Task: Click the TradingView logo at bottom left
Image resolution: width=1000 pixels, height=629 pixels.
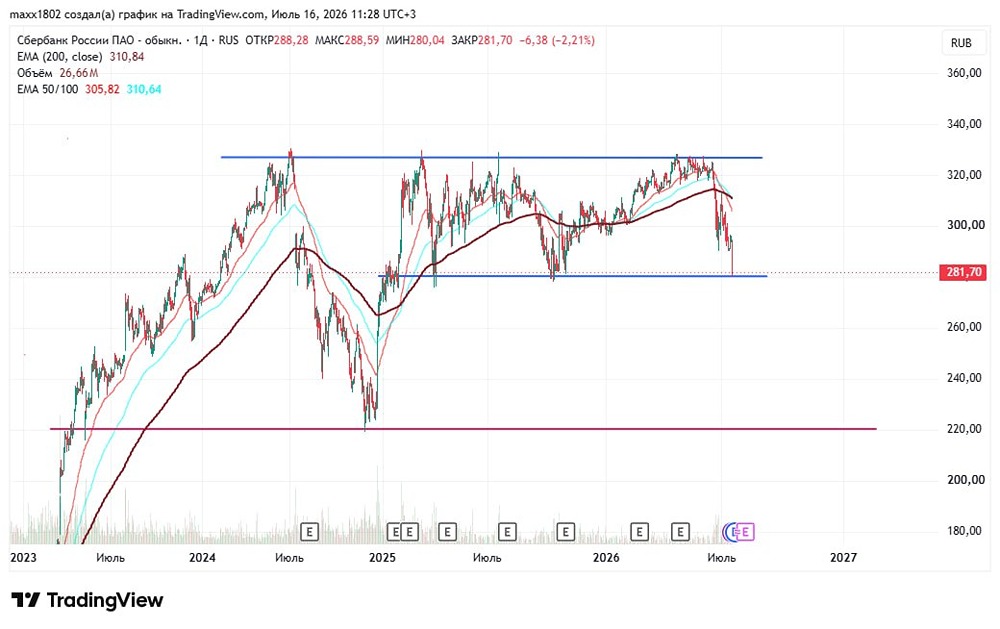Action: 87,600
